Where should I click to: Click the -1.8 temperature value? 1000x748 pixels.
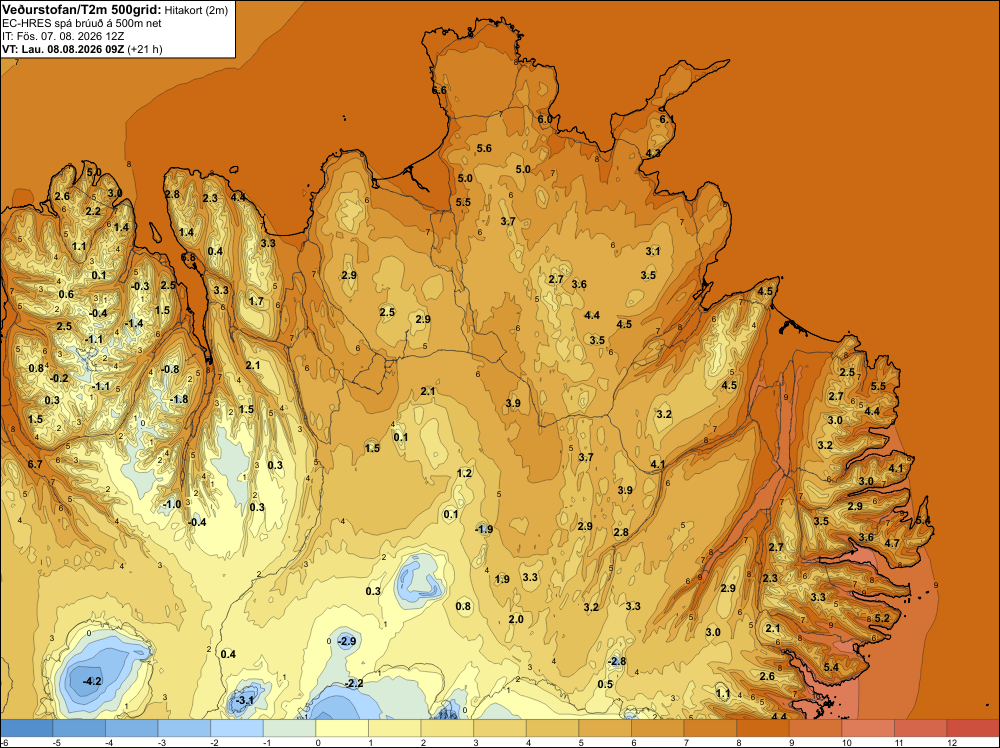click(179, 399)
